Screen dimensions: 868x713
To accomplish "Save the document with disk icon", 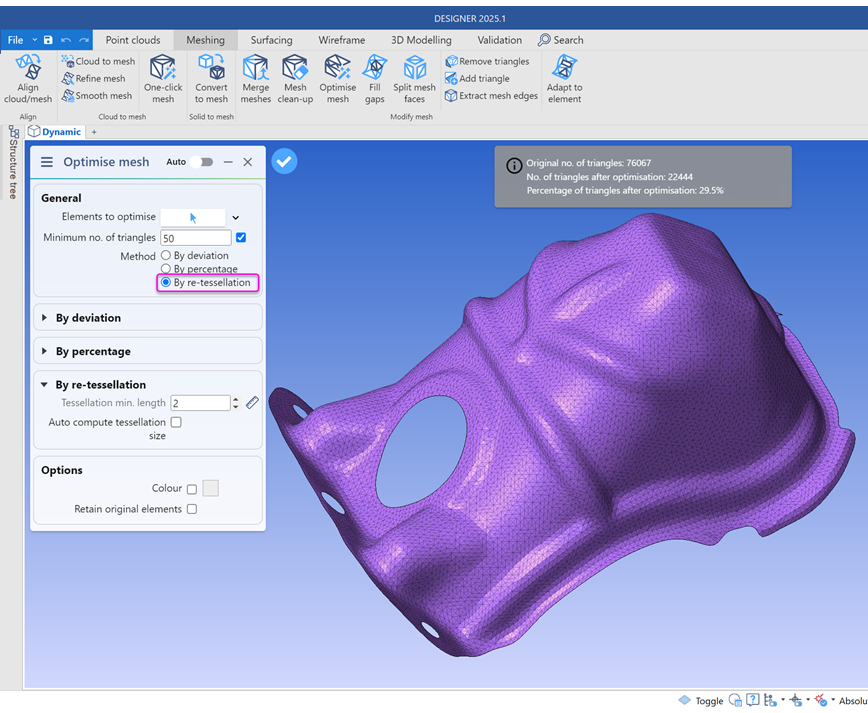I will [x=48, y=40].
